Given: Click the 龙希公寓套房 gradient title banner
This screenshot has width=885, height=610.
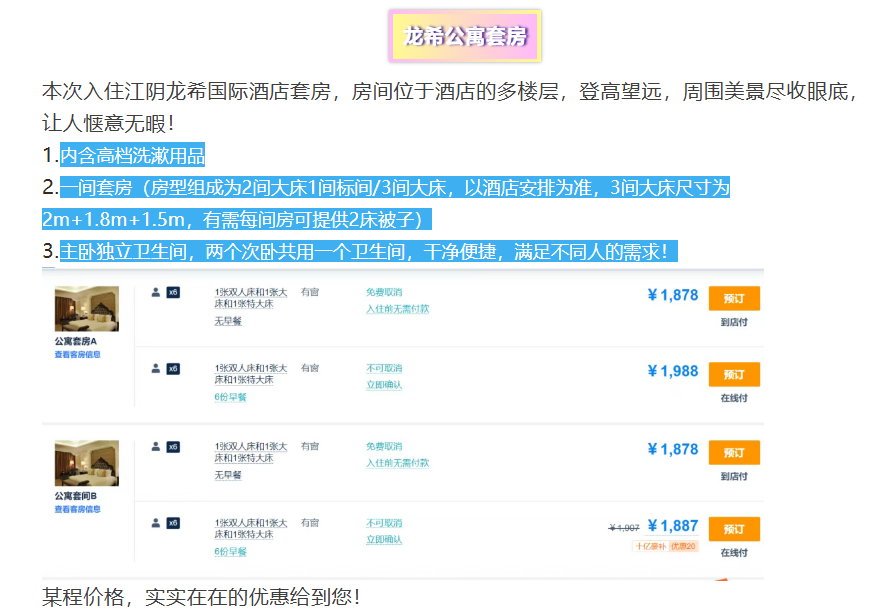Looking at the screenshot, I should (465, 36).
